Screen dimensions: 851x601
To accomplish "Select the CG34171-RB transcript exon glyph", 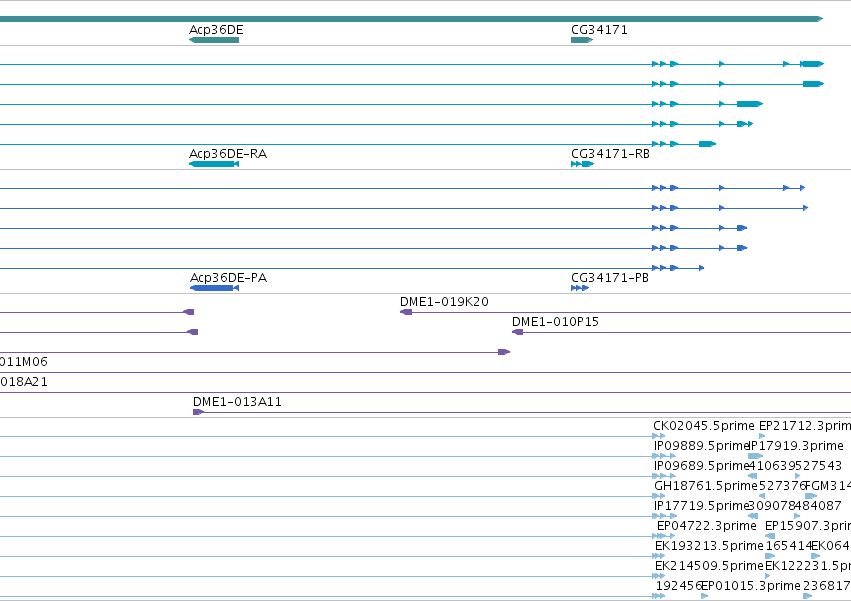I will (582, 164).
